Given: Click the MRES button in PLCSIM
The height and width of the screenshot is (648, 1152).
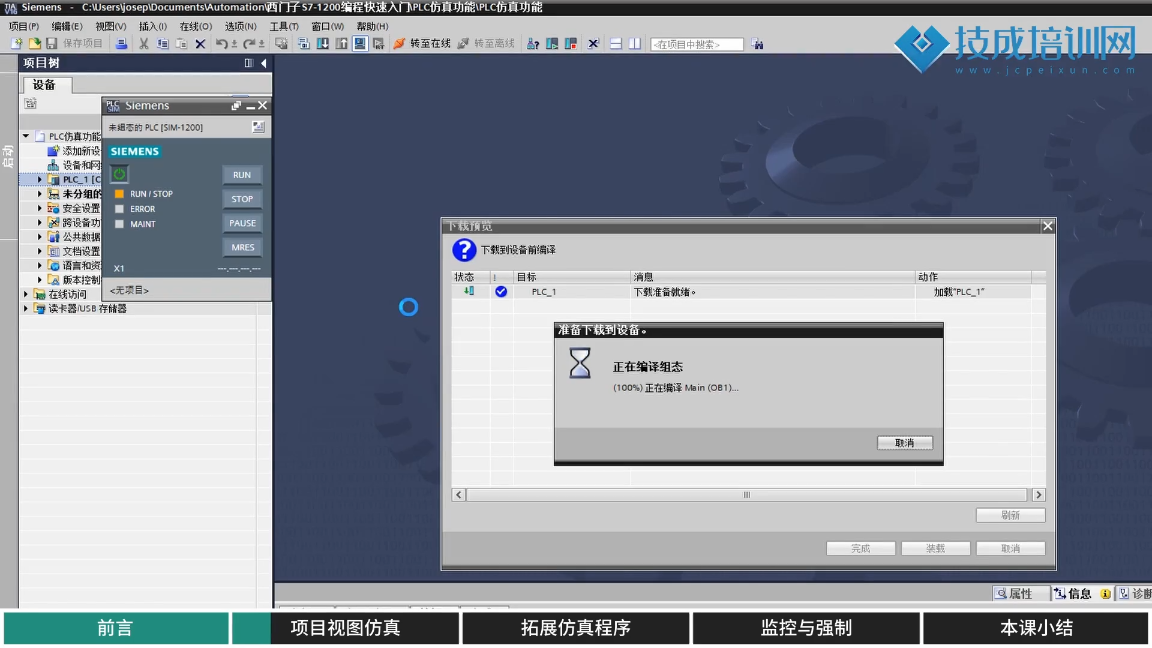Looking at the screenshot, I should click(242, 248).
